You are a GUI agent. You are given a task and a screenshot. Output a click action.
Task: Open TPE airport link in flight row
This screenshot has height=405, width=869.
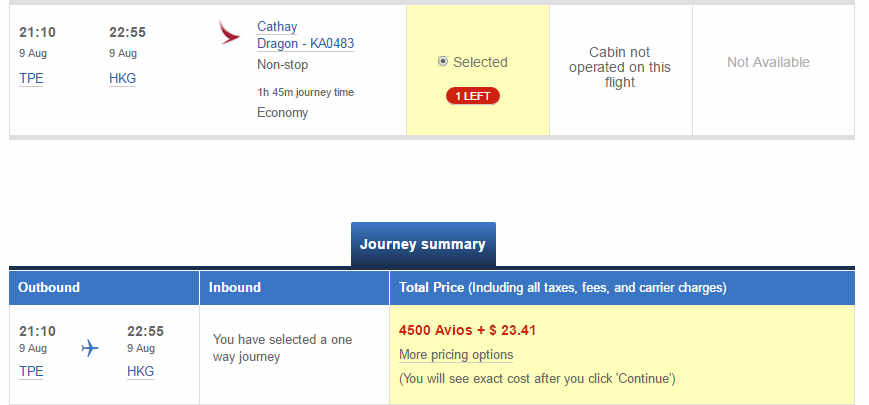click(x=31, y=79)
